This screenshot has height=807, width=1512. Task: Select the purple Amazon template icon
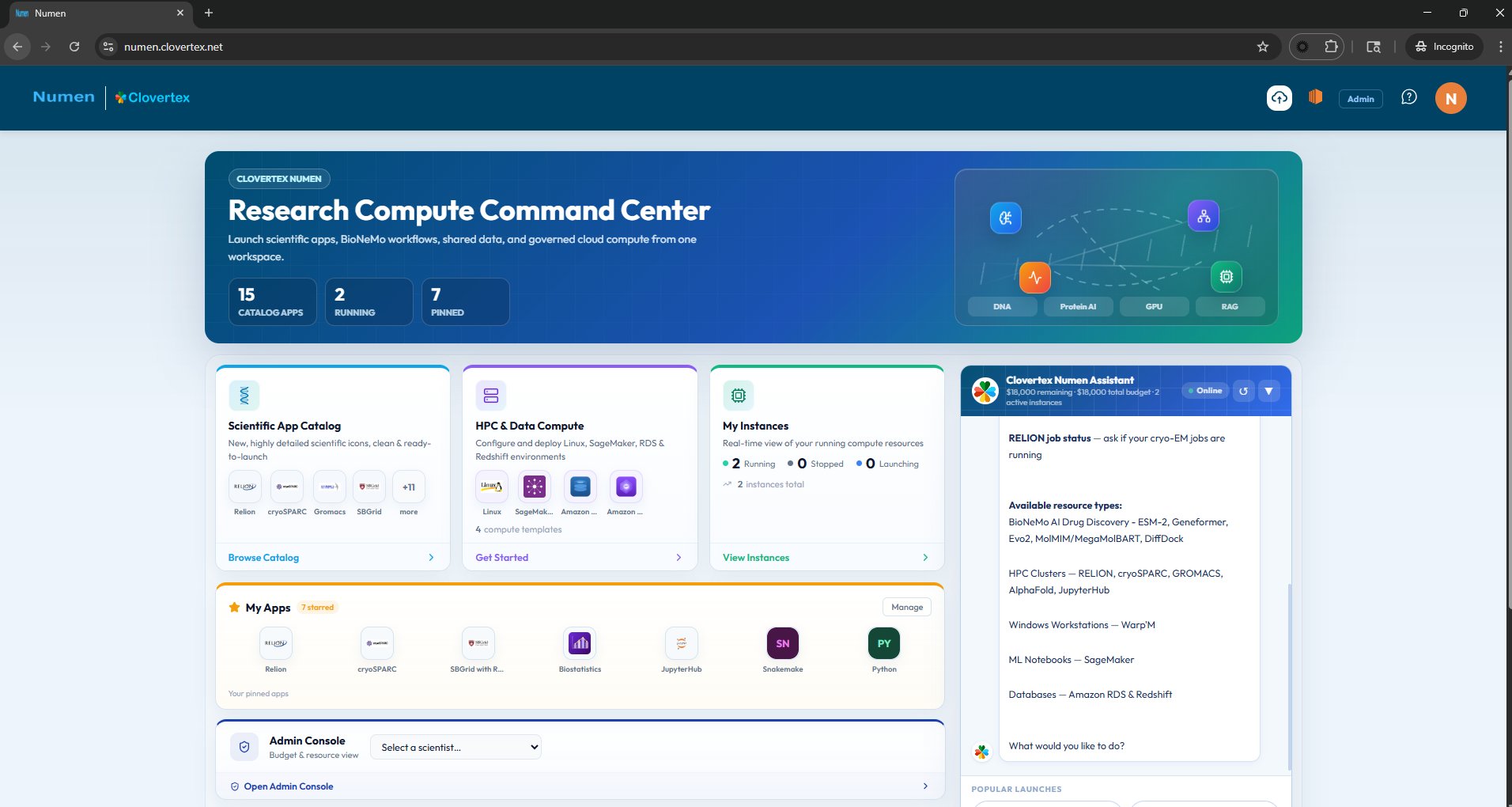pos(626,487)
